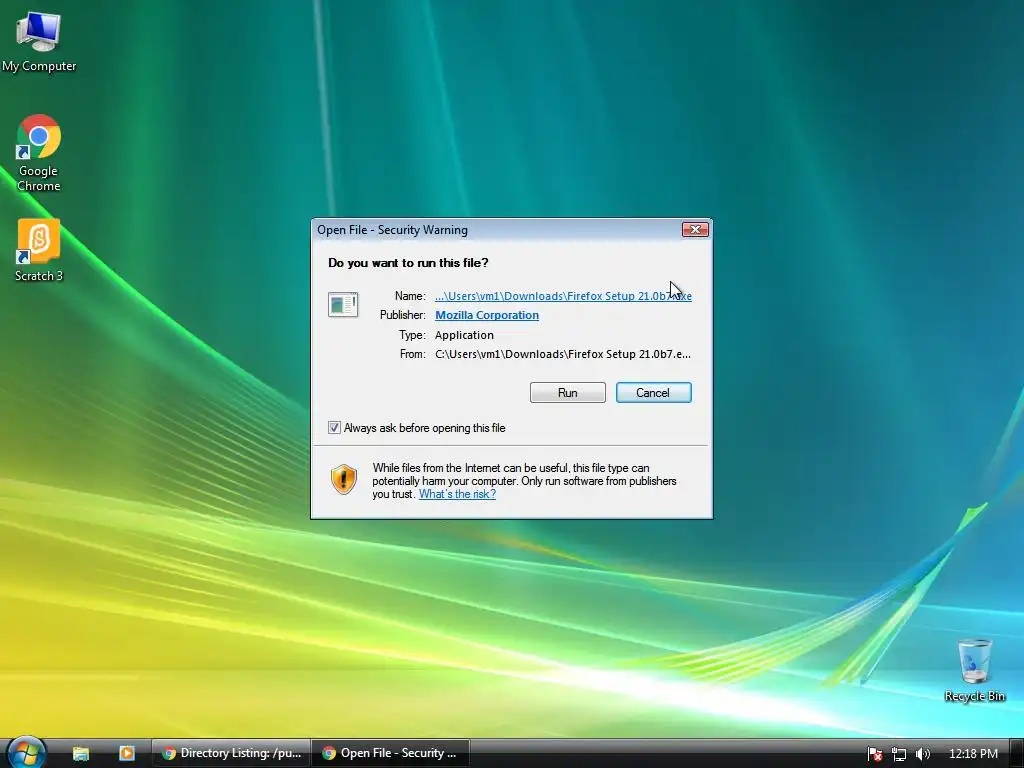Launch the media player quick launch icon
The width and height of the screenshot is (1024, 768).
(x=127, y=753)
